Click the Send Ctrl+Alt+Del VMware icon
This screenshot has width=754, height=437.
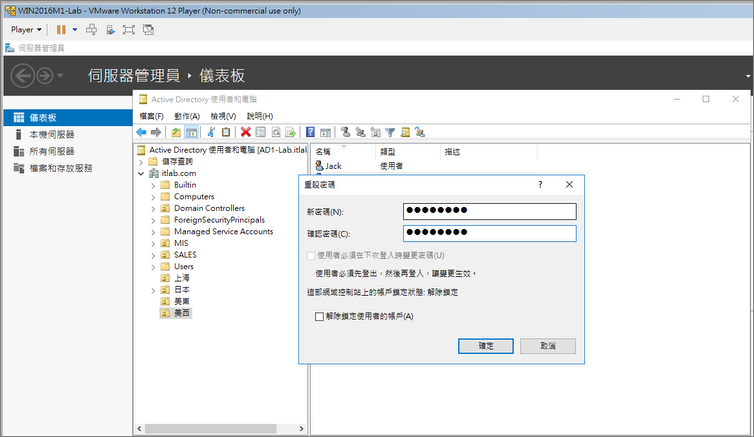91,30
